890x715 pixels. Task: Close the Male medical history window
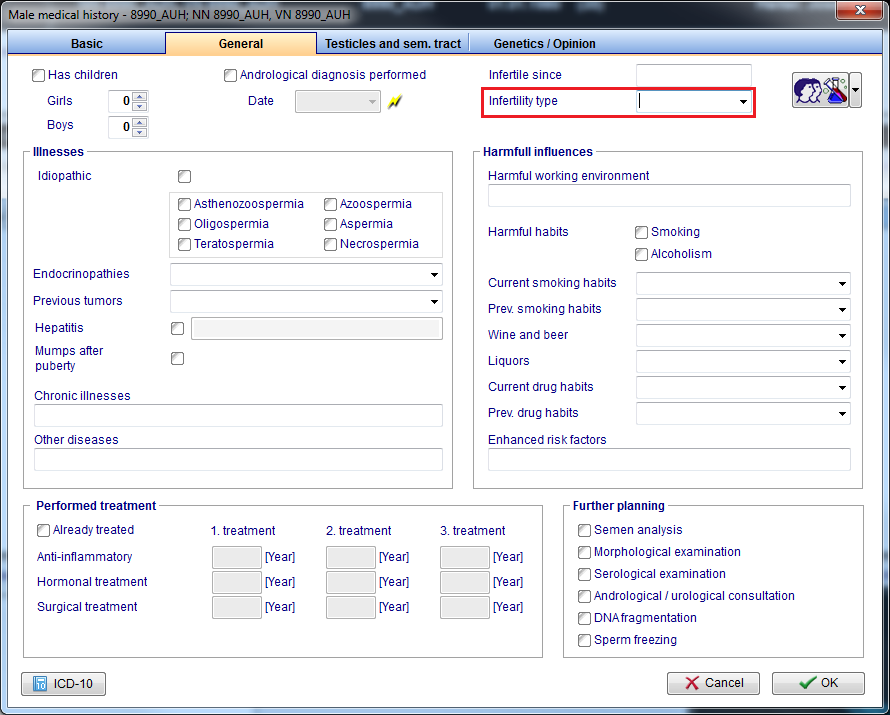point(860,10)
